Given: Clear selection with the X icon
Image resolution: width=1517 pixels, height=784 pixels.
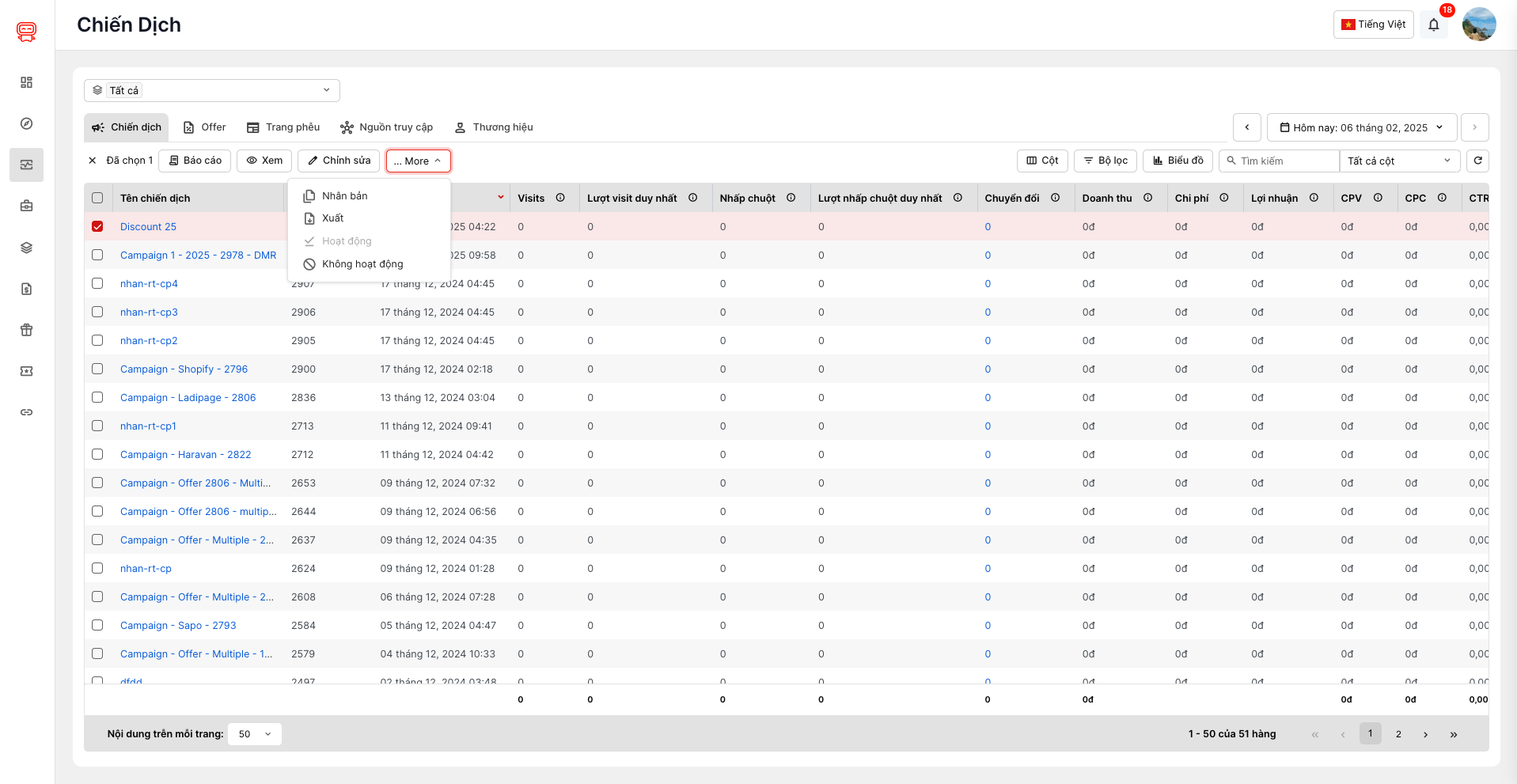Looking at the screenshot, I should point(93,161).
